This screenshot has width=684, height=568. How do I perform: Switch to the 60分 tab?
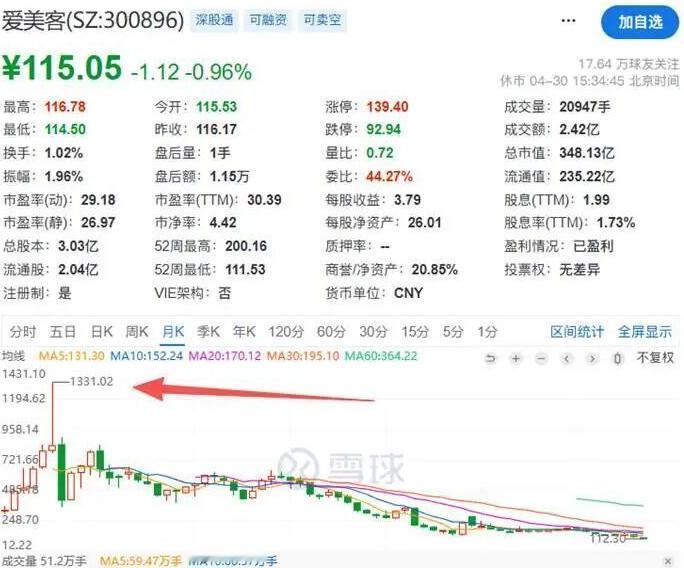(331, 332)
